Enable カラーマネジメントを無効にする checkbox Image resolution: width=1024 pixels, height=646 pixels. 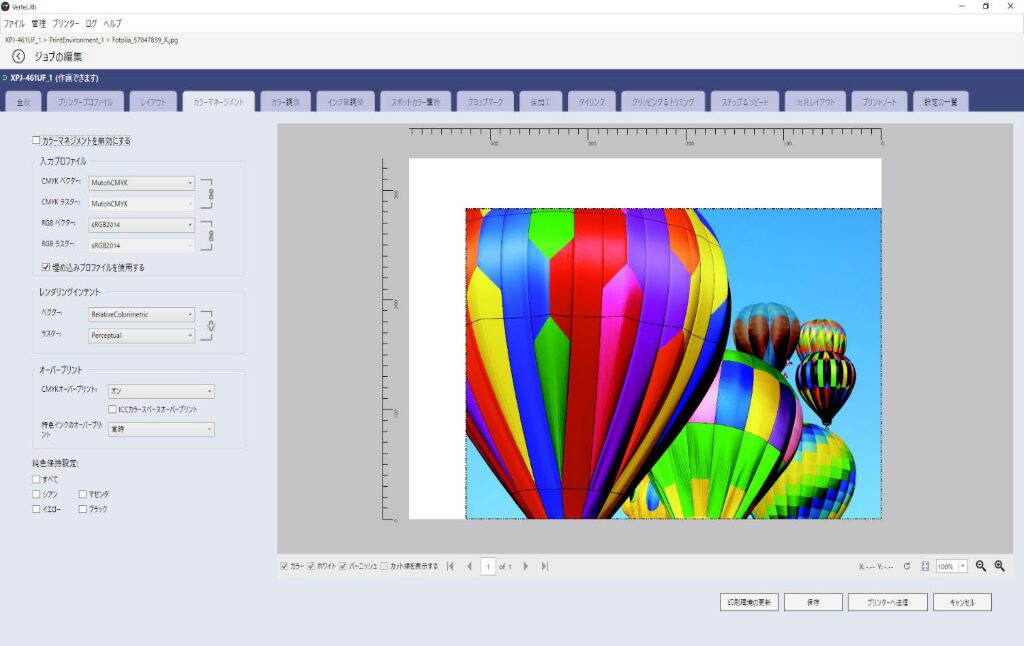(37, 141)
